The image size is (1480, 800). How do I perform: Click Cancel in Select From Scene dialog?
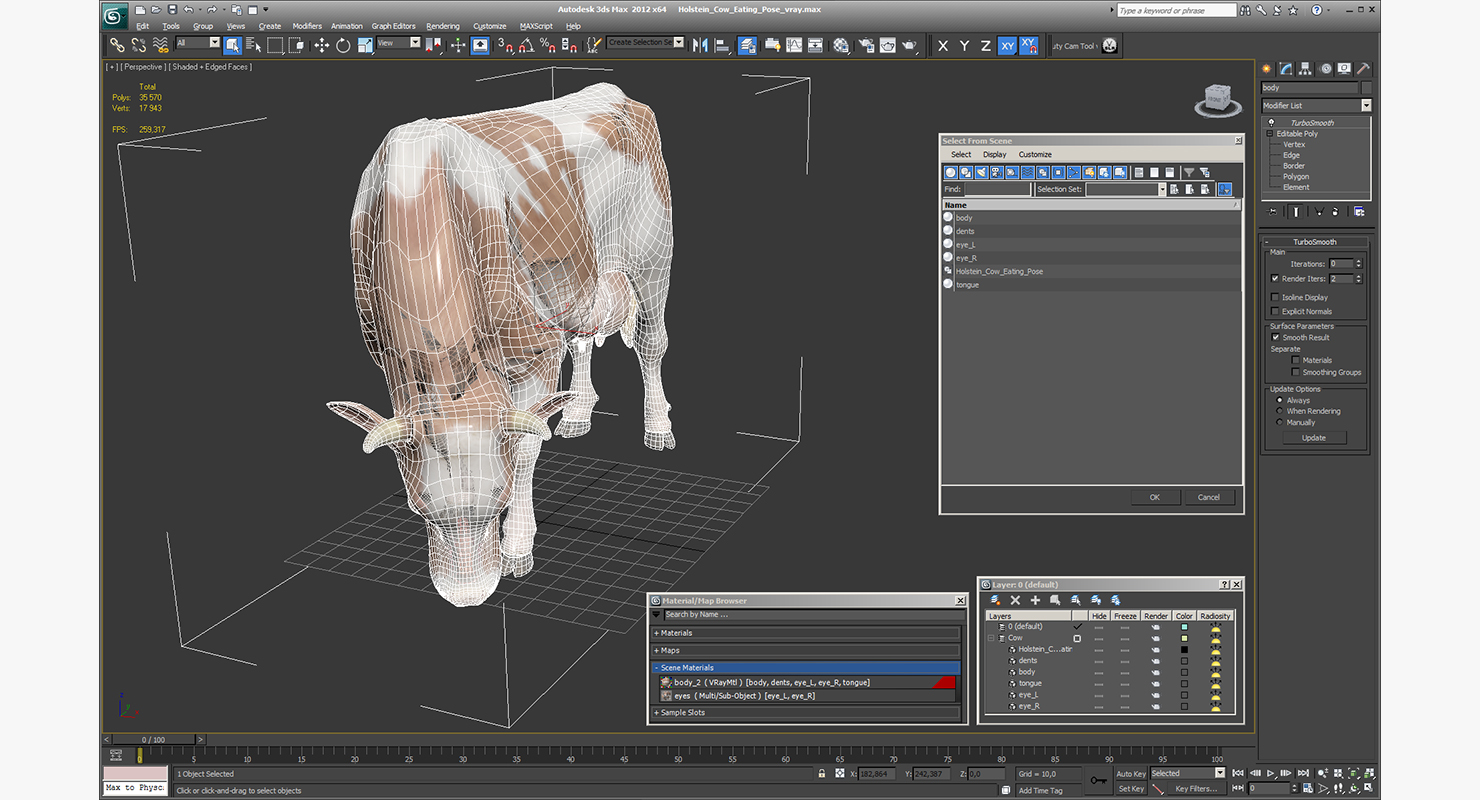click(x=1209, y=497)
